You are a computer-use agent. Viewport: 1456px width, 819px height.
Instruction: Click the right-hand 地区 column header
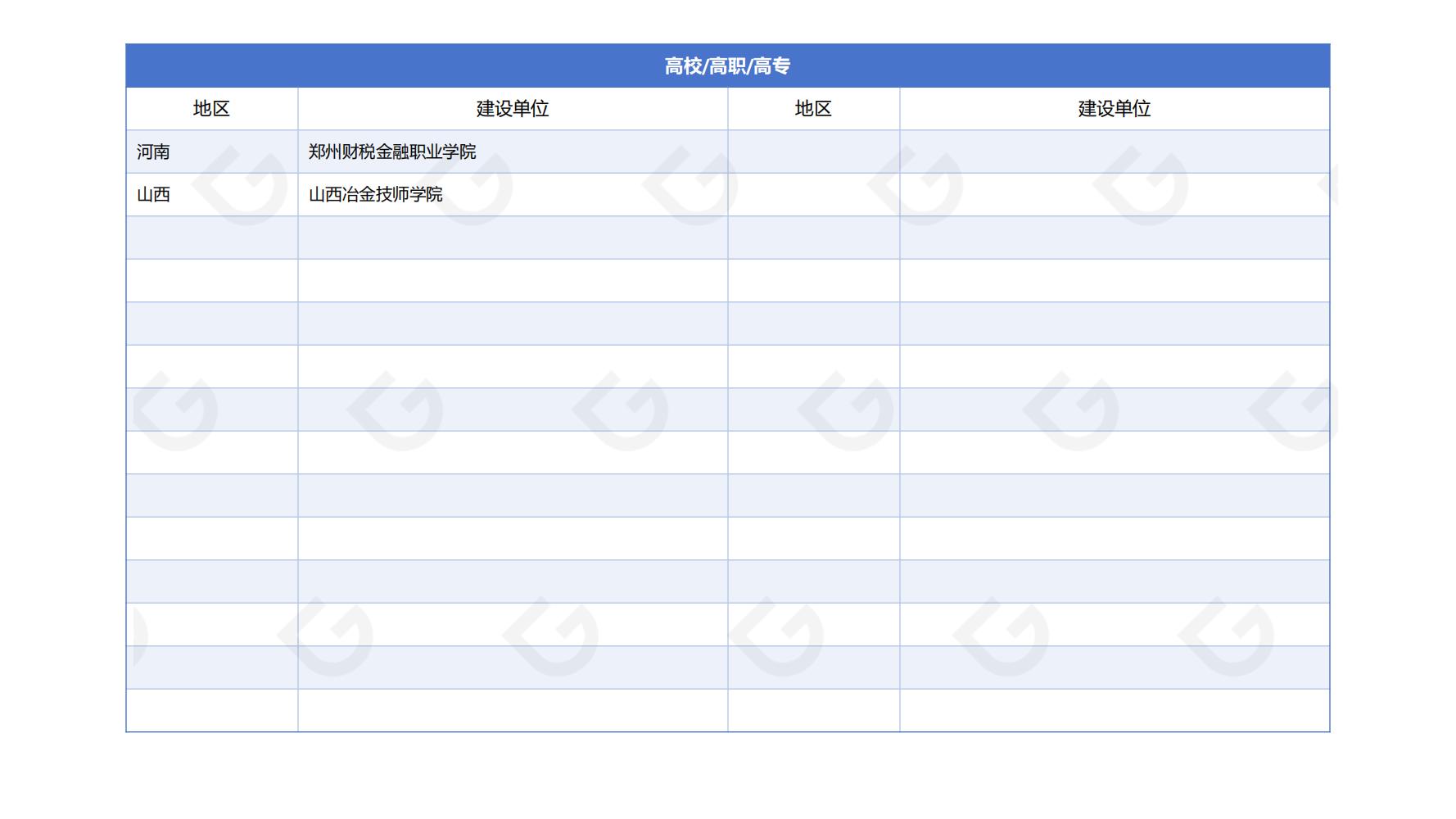tap(813, 109)
